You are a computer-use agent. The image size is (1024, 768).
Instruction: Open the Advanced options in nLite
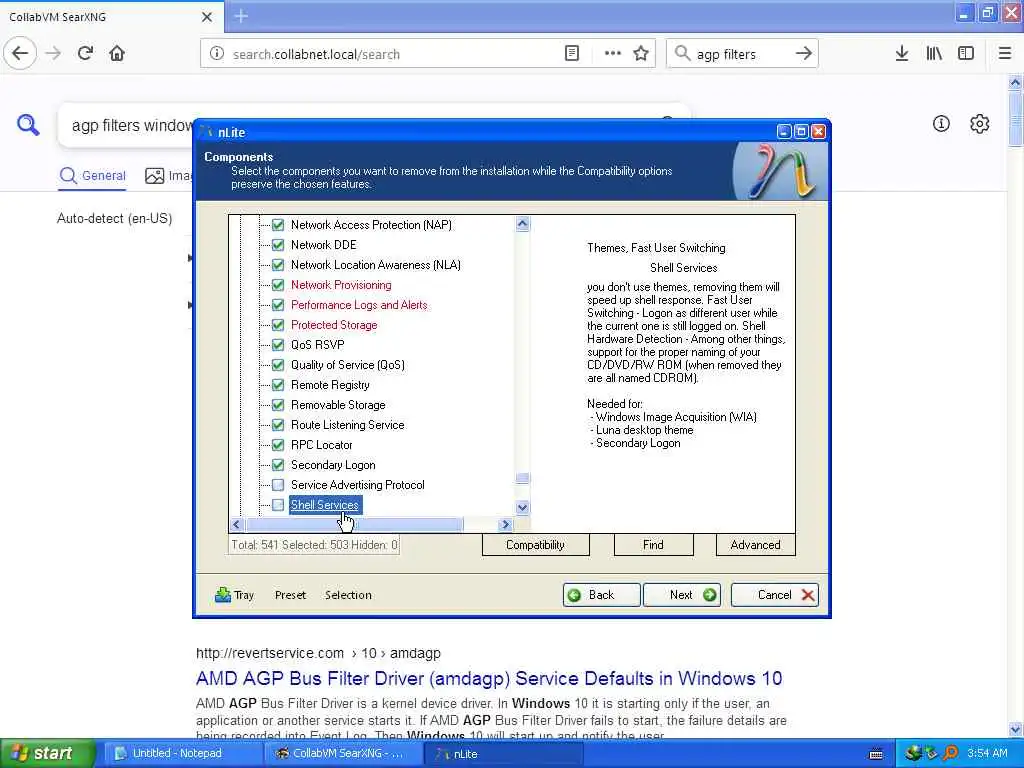[x=756, y=545]
